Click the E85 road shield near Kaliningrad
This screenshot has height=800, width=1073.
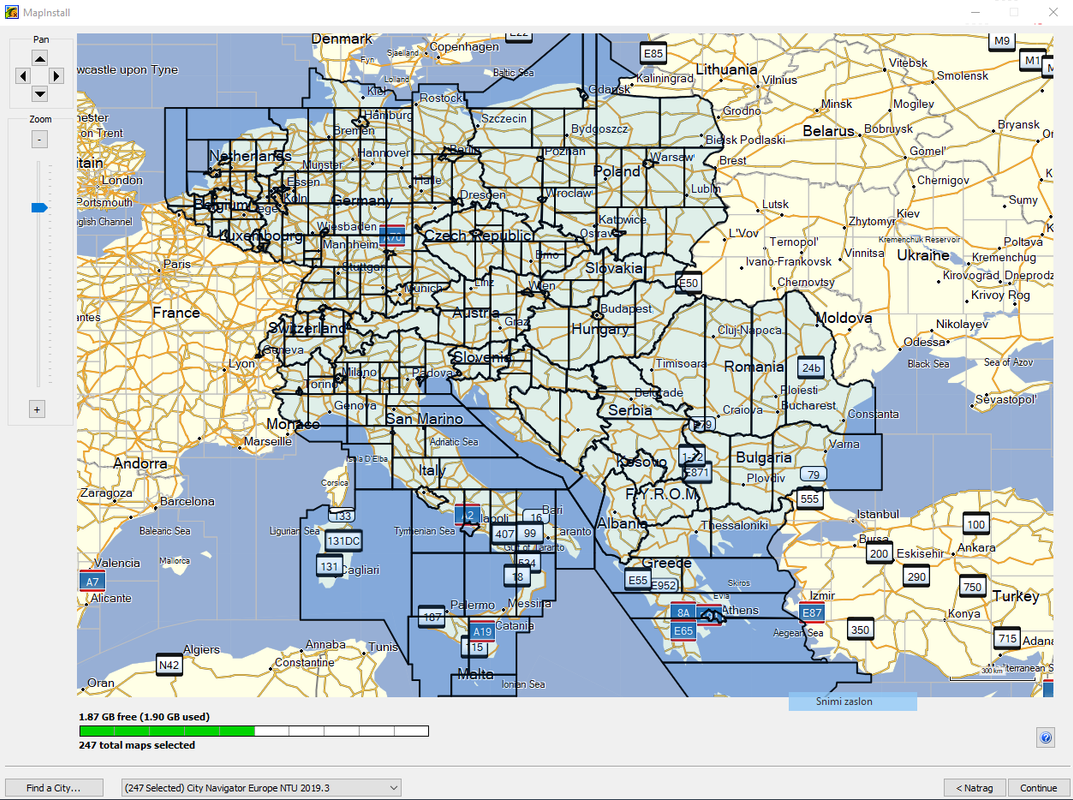point(654,53)
